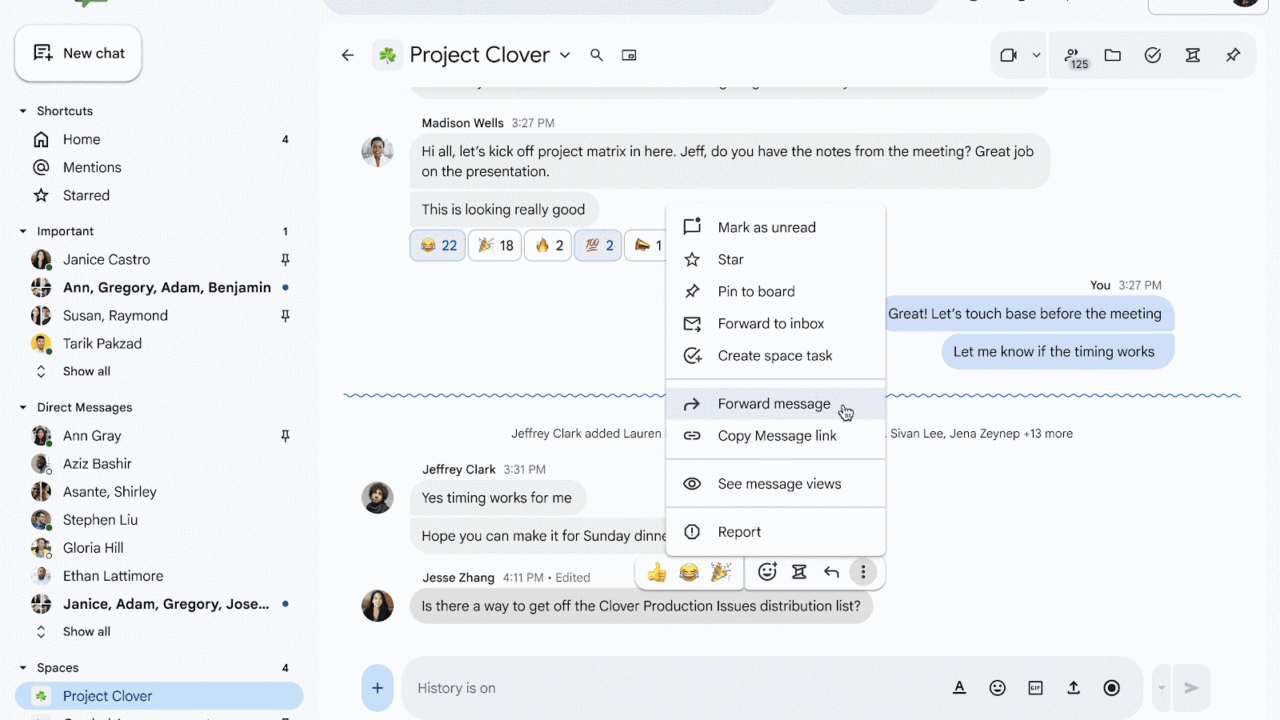This screenshot has width=1280, height=720.
Task: Open the emoji picker in the compose bar
Action: pyautogui.click(x=997, y=688)
